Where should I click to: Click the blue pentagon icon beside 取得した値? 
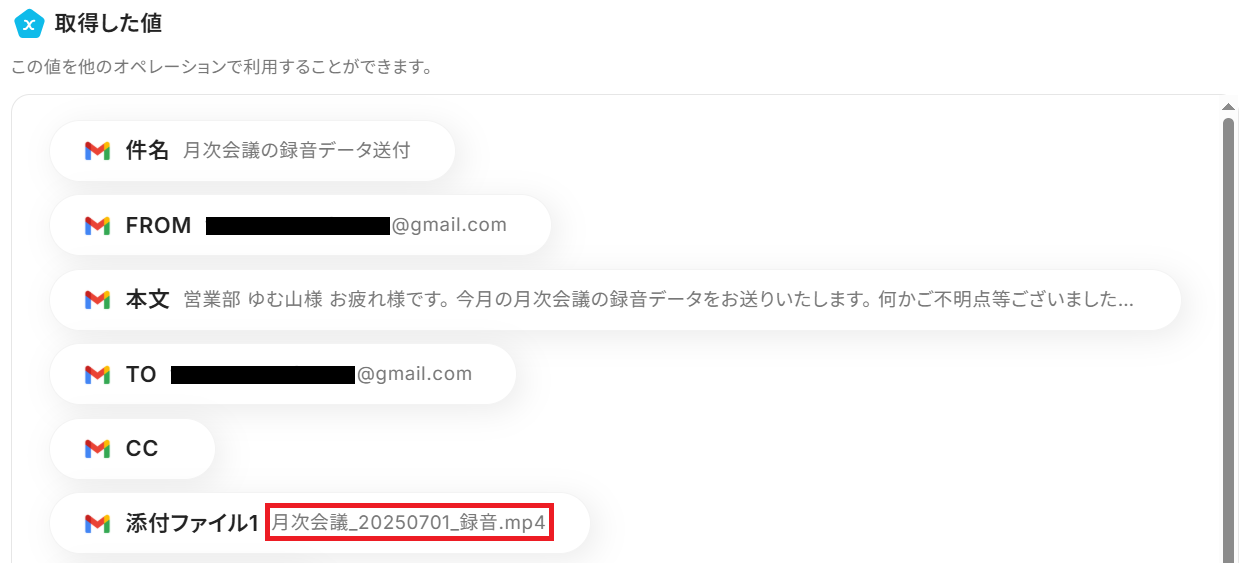28,23
